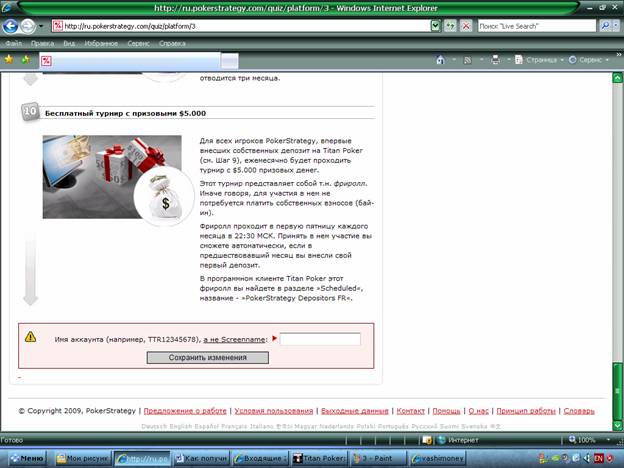
Task: Click the gift boxes tournament image
Action: coord(112,177)
